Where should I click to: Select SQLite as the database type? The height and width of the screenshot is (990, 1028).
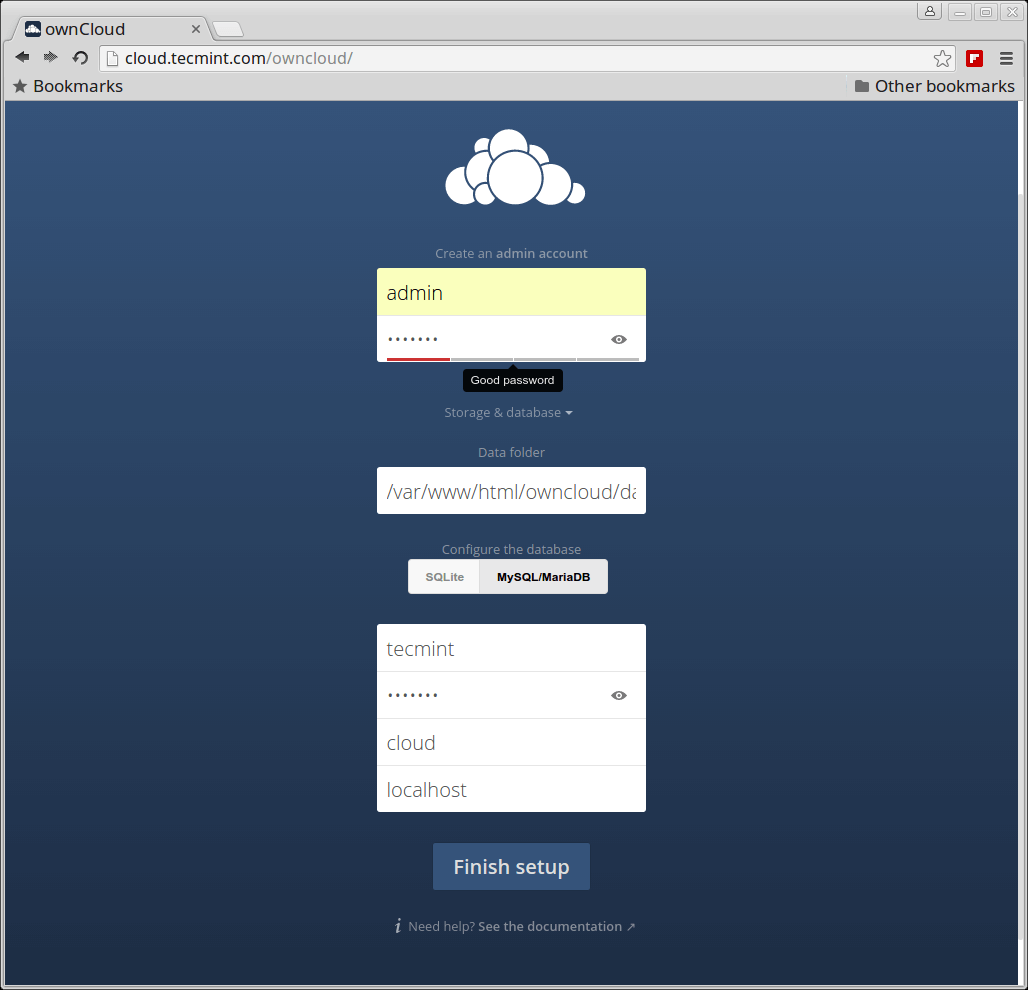(x=444, y=576)
